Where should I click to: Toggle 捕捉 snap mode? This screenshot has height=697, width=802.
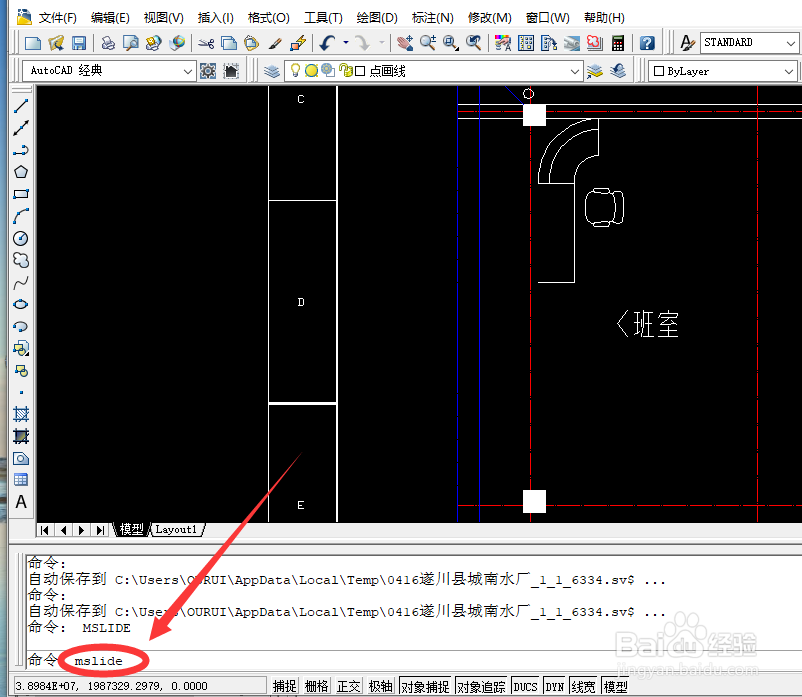(284, 686)
